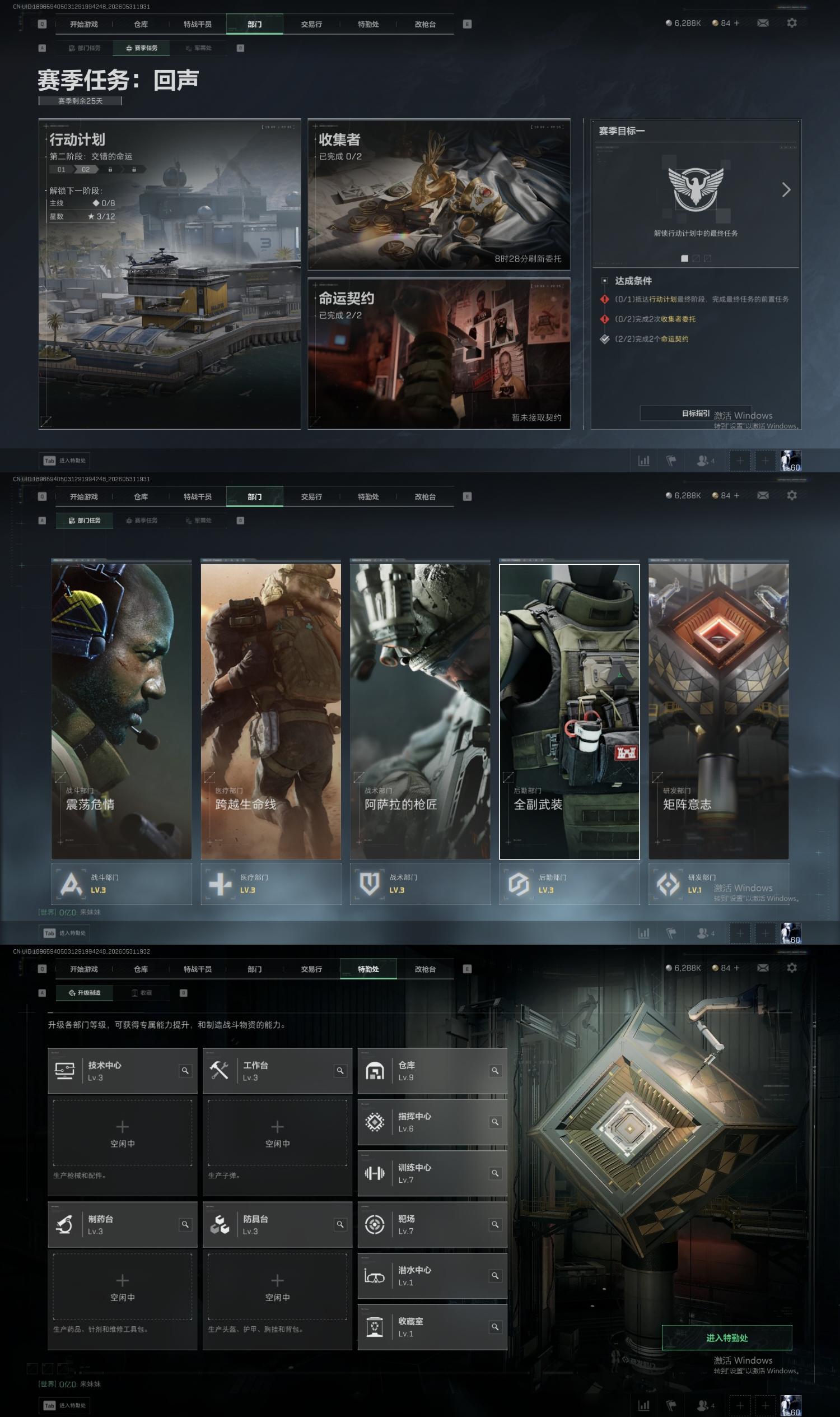Click the magnifier icon on the 防具台 row
The height and width of the screenshot is (1417, 840).
pyautogui.click(x=340, y=1224)
